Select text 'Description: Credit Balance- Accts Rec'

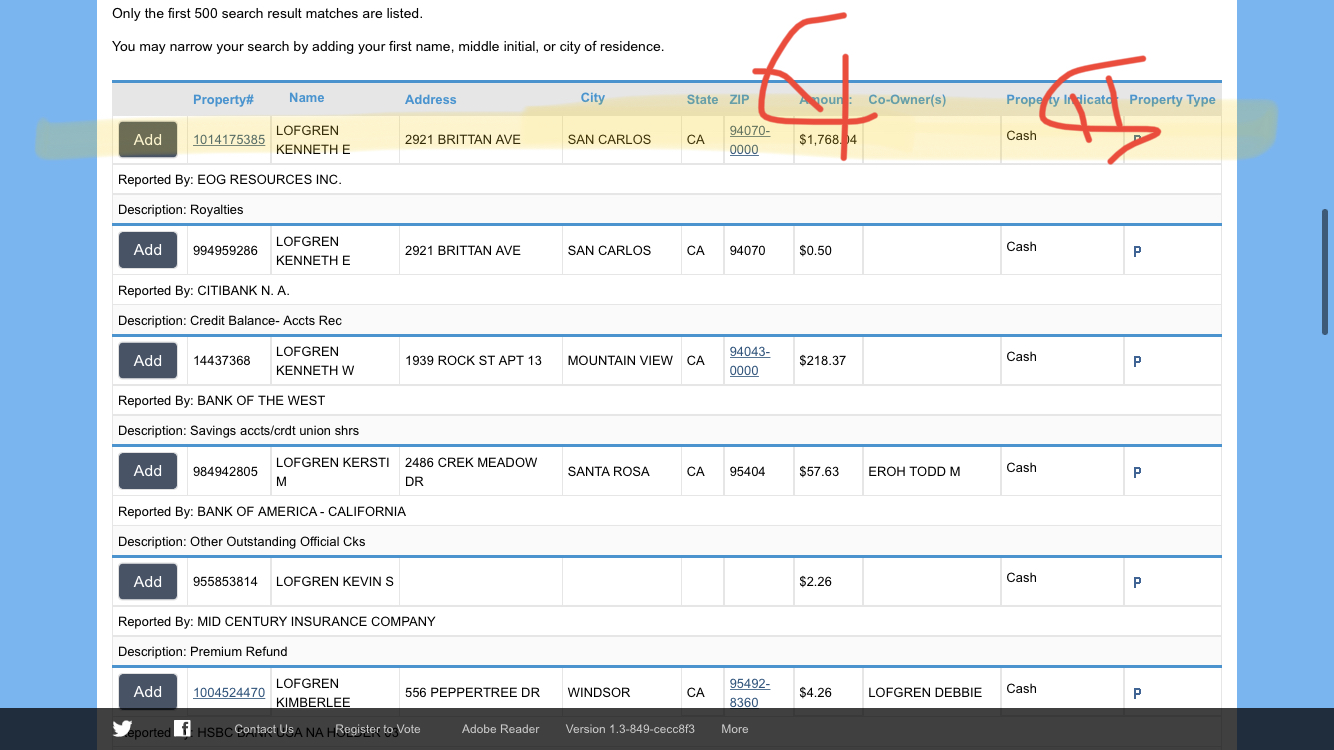pyautogui.click(x=230, y=321)
